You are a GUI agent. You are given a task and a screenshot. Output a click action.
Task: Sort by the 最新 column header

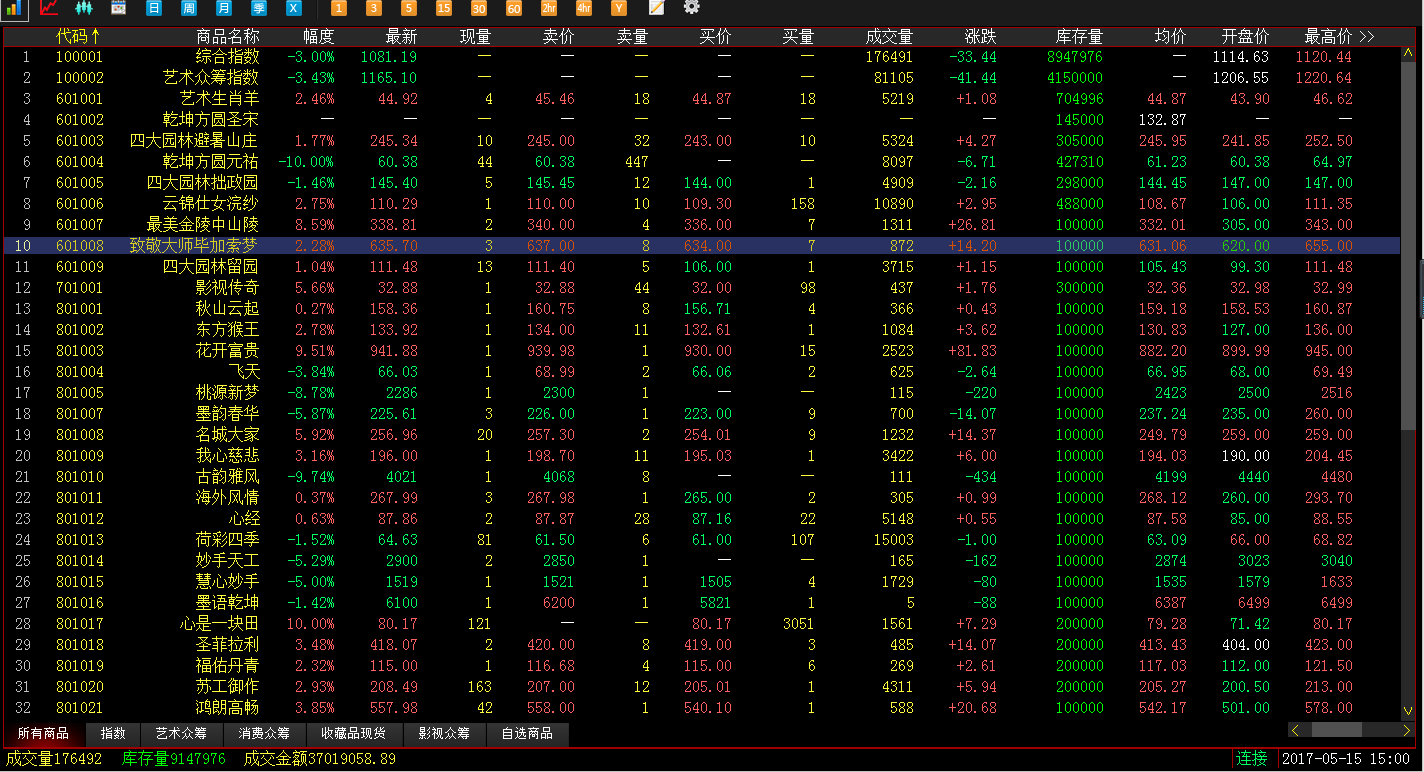pos(401,36)
